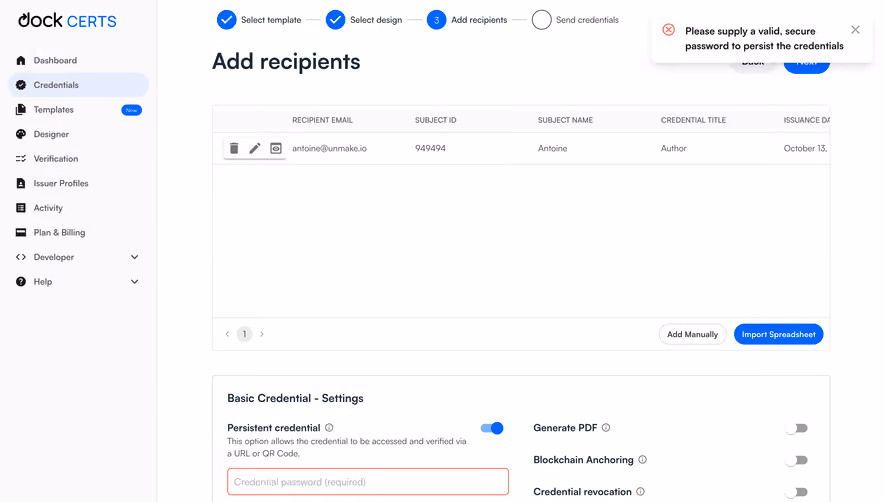The height and width of the screenshot is (502, 885).
Task: Enable the Blockchain Anchoring toggle
Action: click(797, 460)
